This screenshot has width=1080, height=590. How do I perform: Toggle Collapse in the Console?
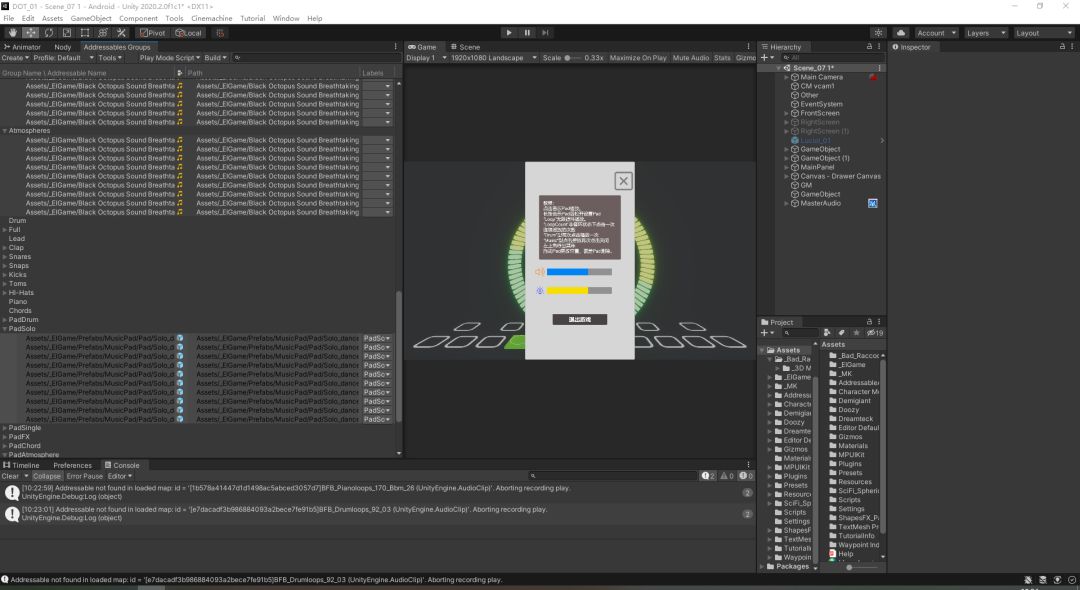(46, 476)
